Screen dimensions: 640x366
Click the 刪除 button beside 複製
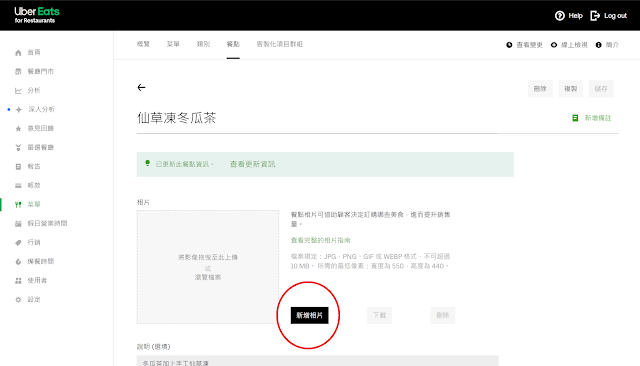tap(540, 89)
